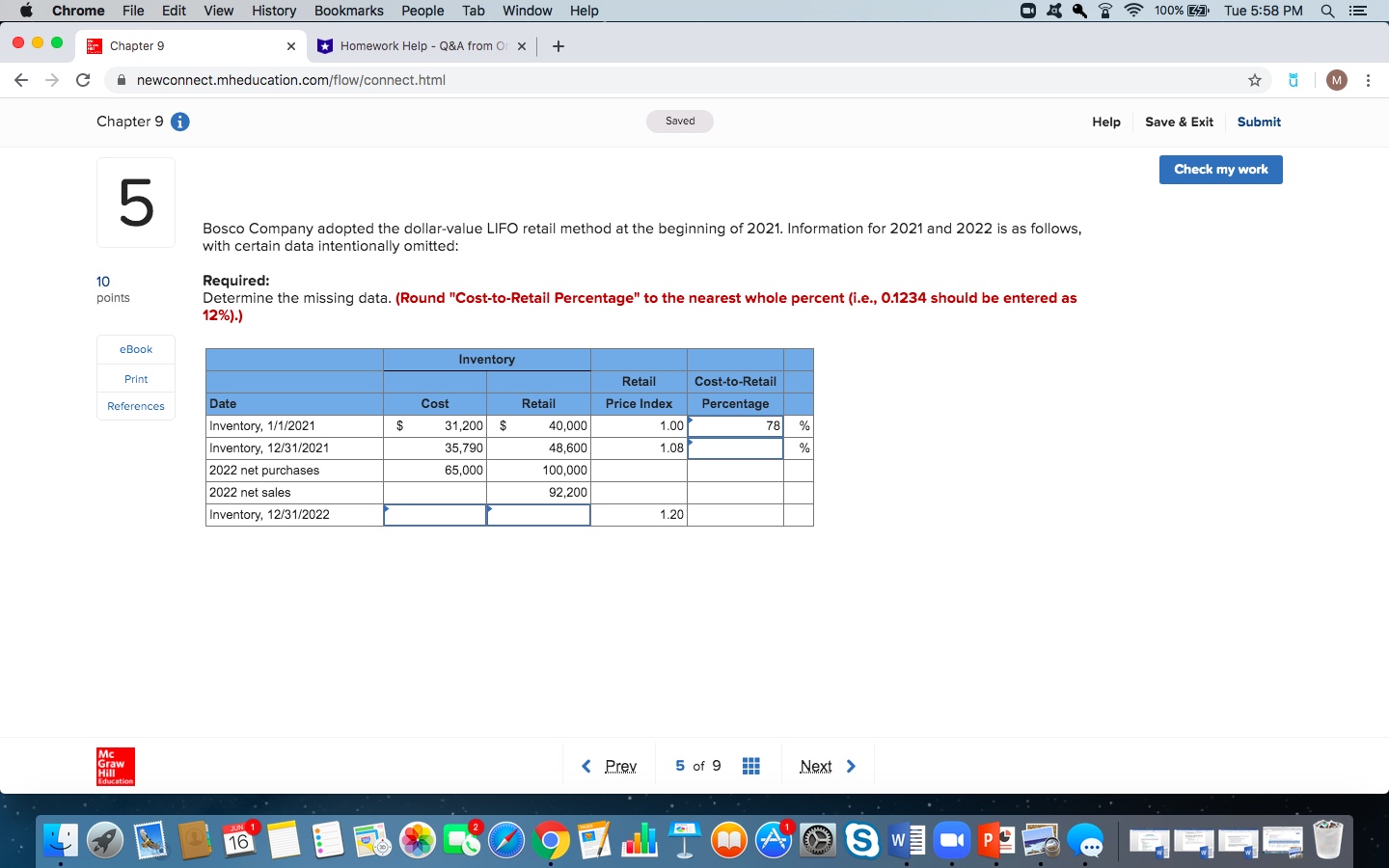Switch to the Homework Help Q&A tab
Screen dimensions: 1389x868
[415, 45]
